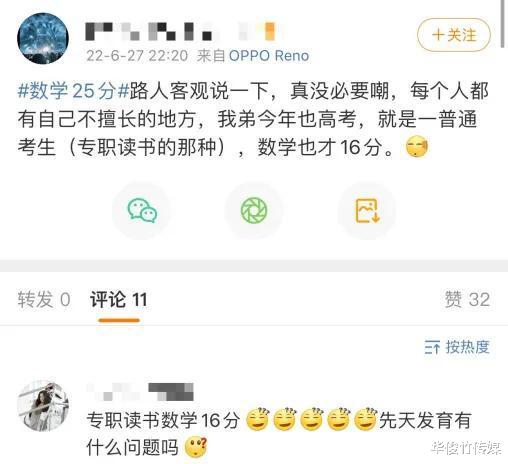
Task: Open sort order 按热度 selector
Action: (x=457, y=347)
